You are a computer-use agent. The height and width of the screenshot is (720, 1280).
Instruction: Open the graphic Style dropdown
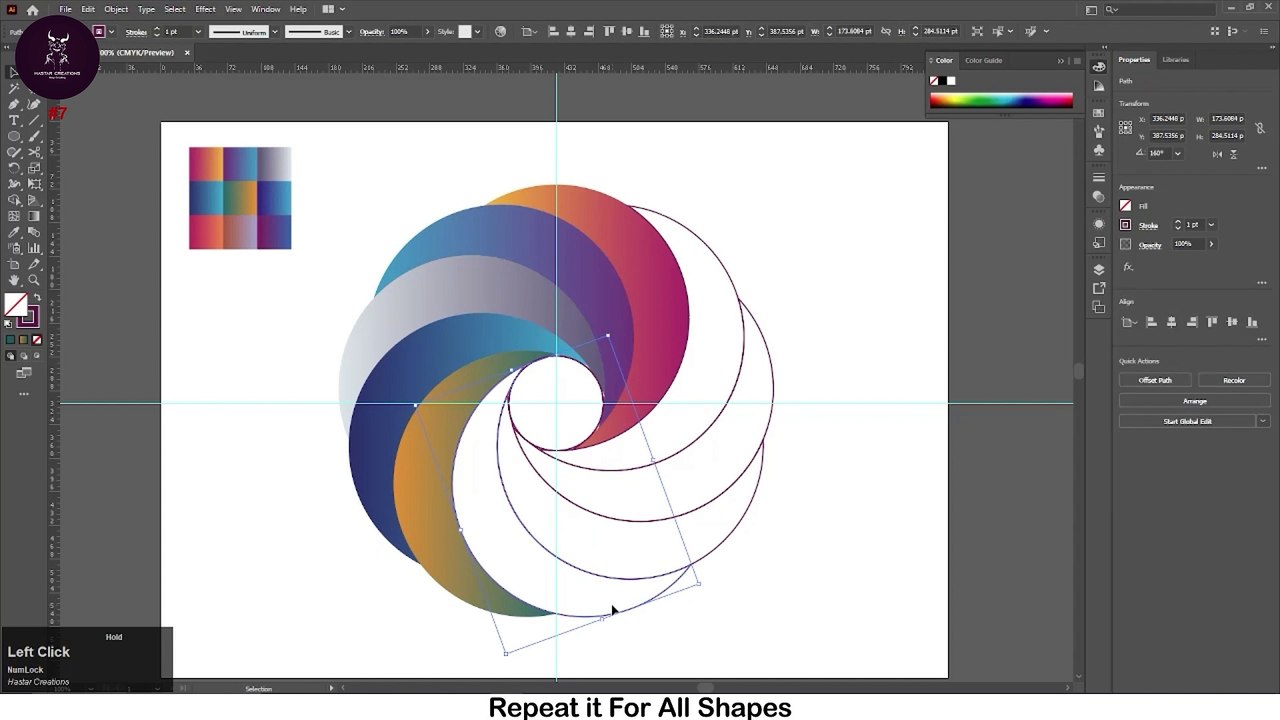pyautogui.click(x=479, y=32)
